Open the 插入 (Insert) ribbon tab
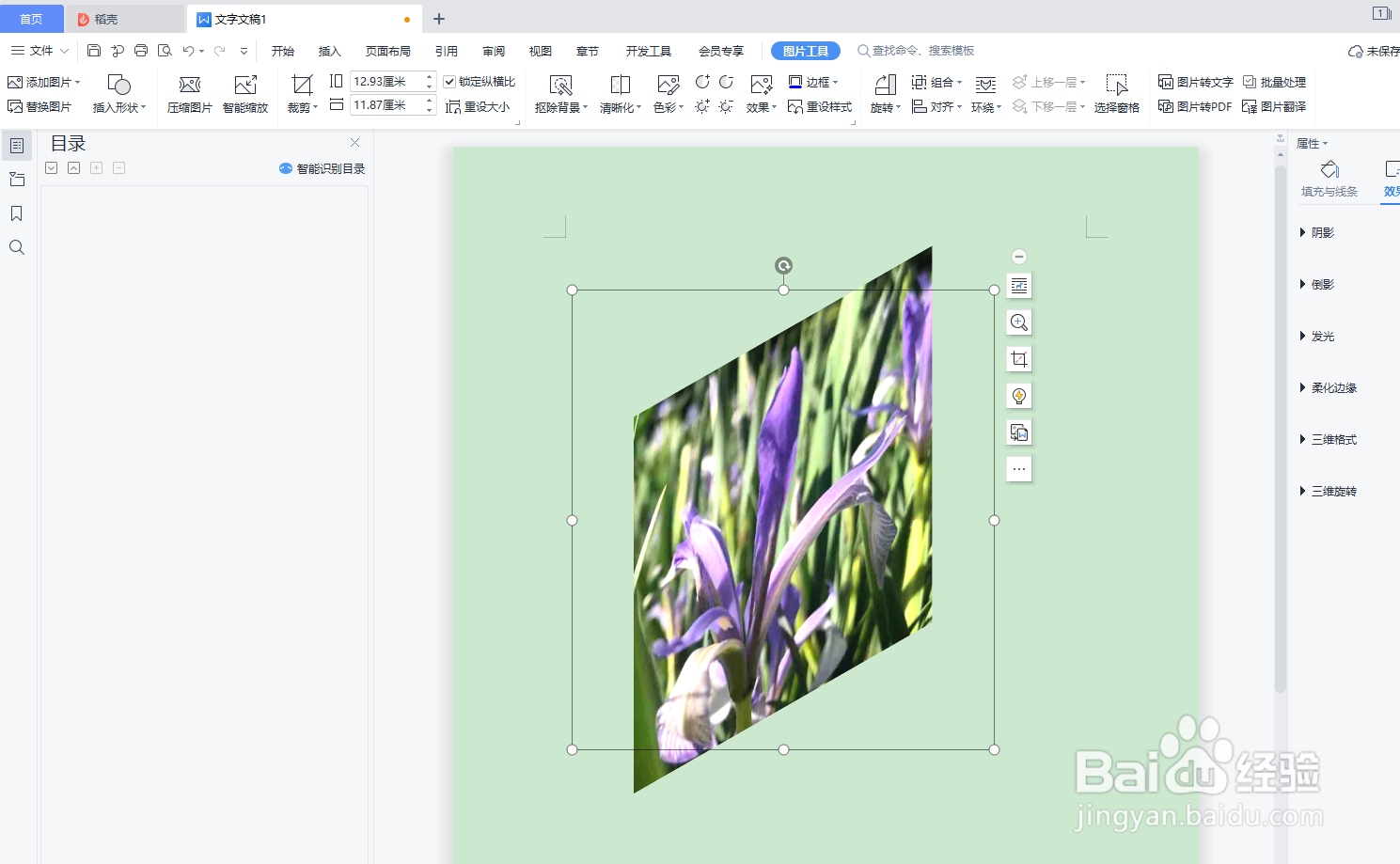Image resolution: width=1400 pixels, height=864 pixels. pyautogui.click(x=329, y=51)
